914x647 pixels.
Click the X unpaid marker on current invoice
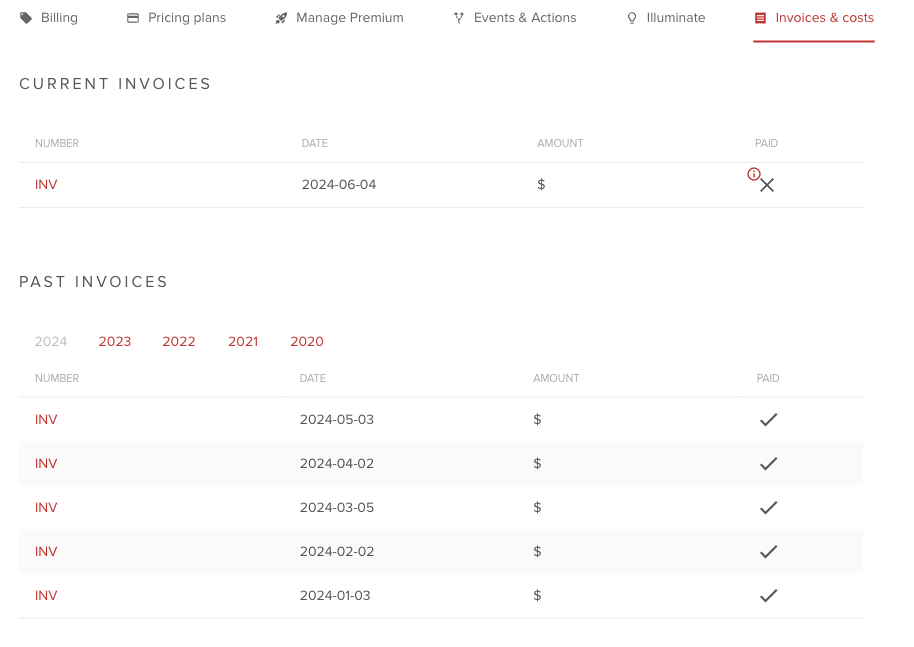point(766,185)
